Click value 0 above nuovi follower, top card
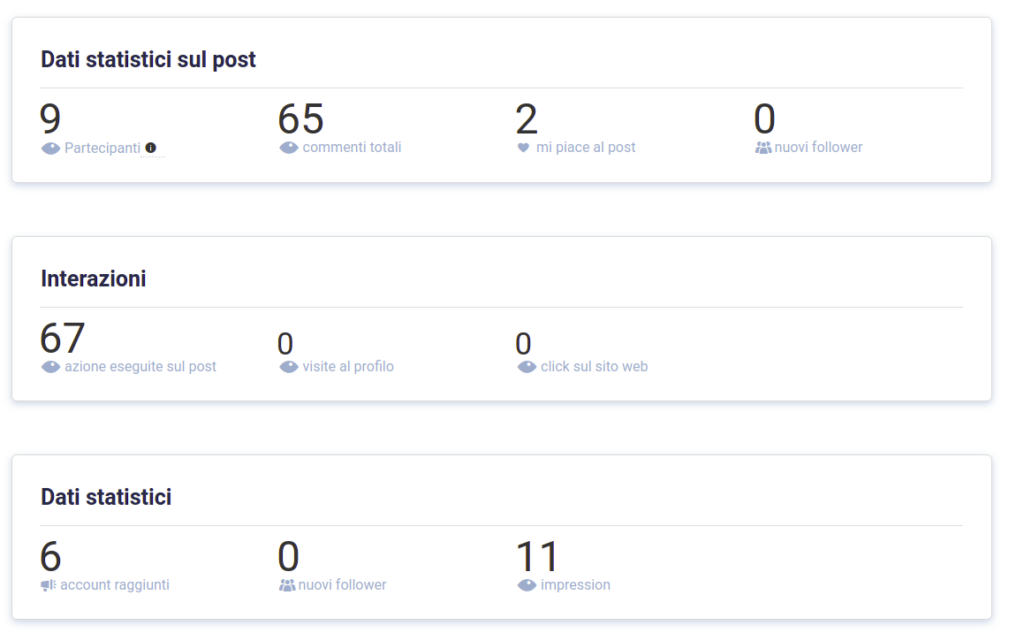Screen dimensions: 1024x633 (765, 120)
